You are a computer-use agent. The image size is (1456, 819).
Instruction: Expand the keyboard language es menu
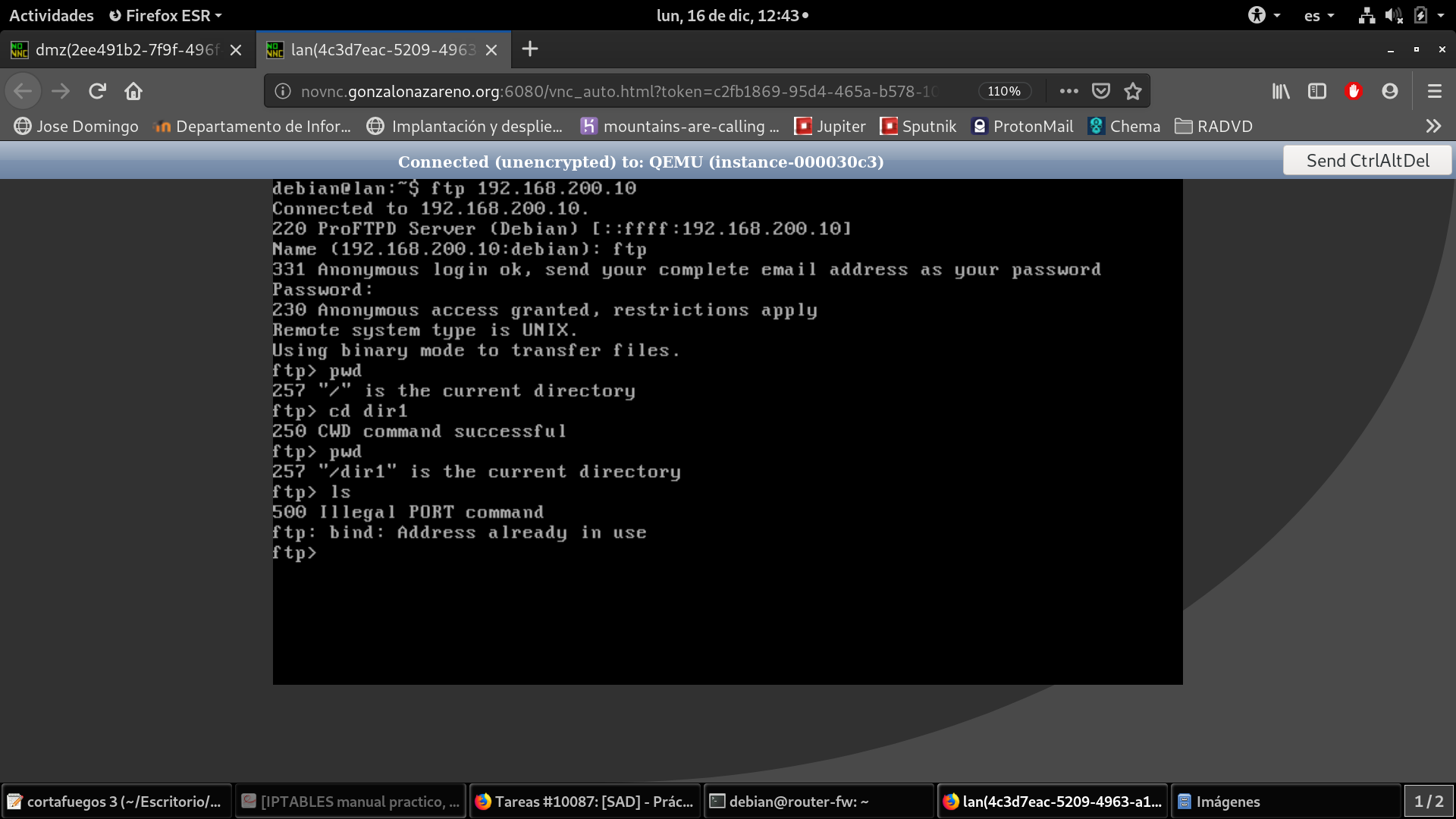pos(1319,15)
